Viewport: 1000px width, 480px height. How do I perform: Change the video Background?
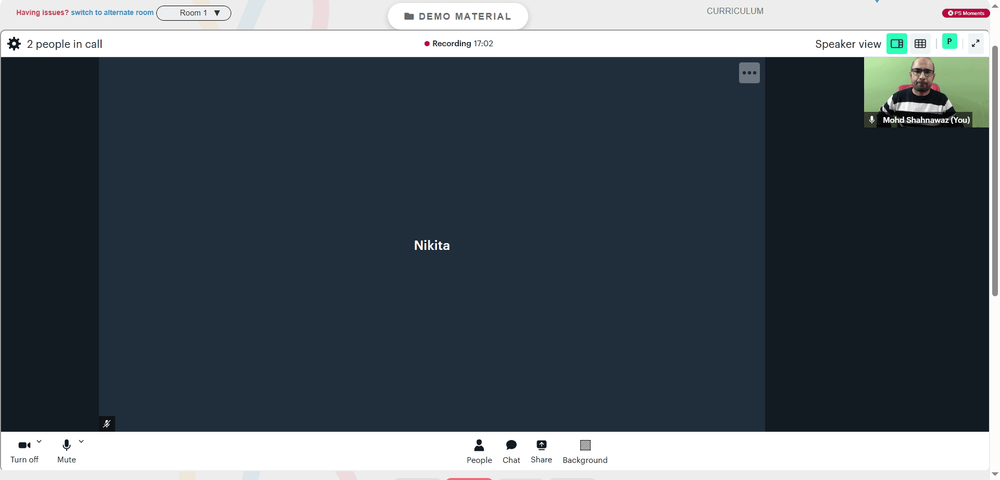(x=585, y=451)
